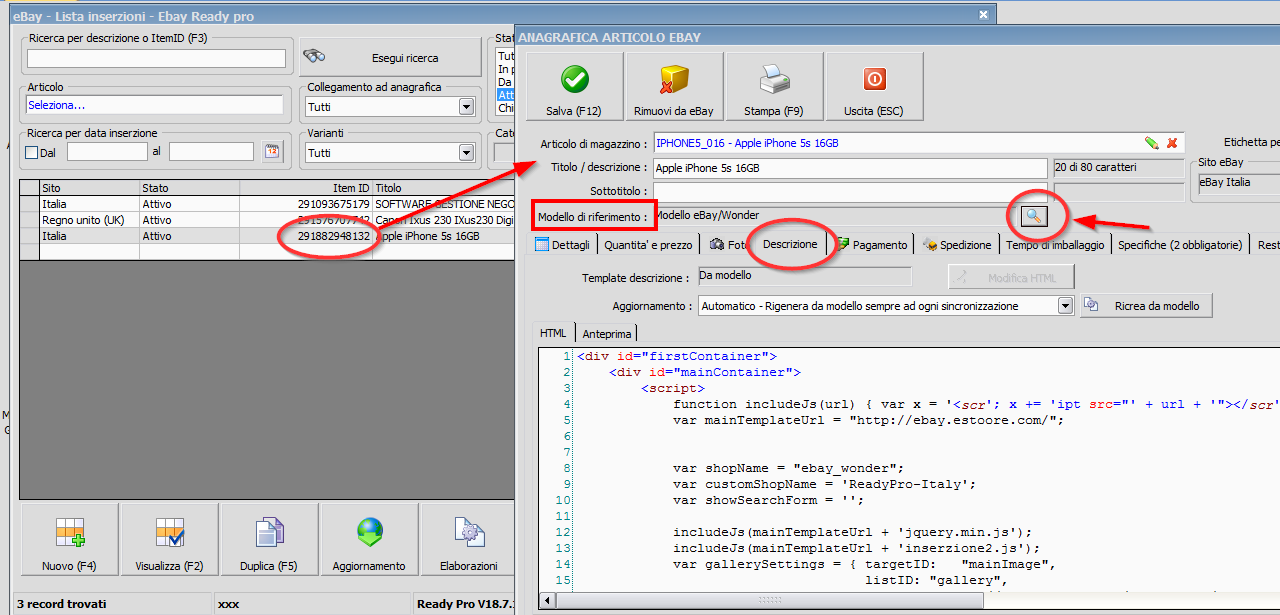1280x615 pixels.
Task: Exit with Uscita (ESC) button
Action: pyautogui.click(x=873, y=87)
